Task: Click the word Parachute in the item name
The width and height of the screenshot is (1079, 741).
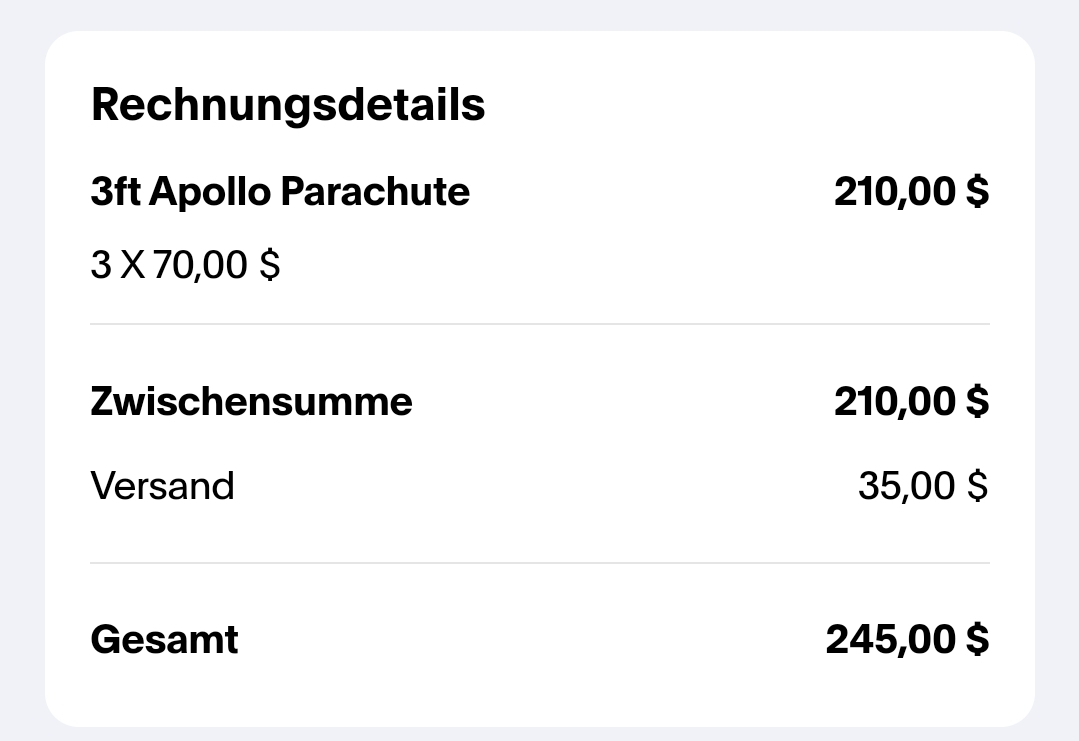Action: (375, 191)
